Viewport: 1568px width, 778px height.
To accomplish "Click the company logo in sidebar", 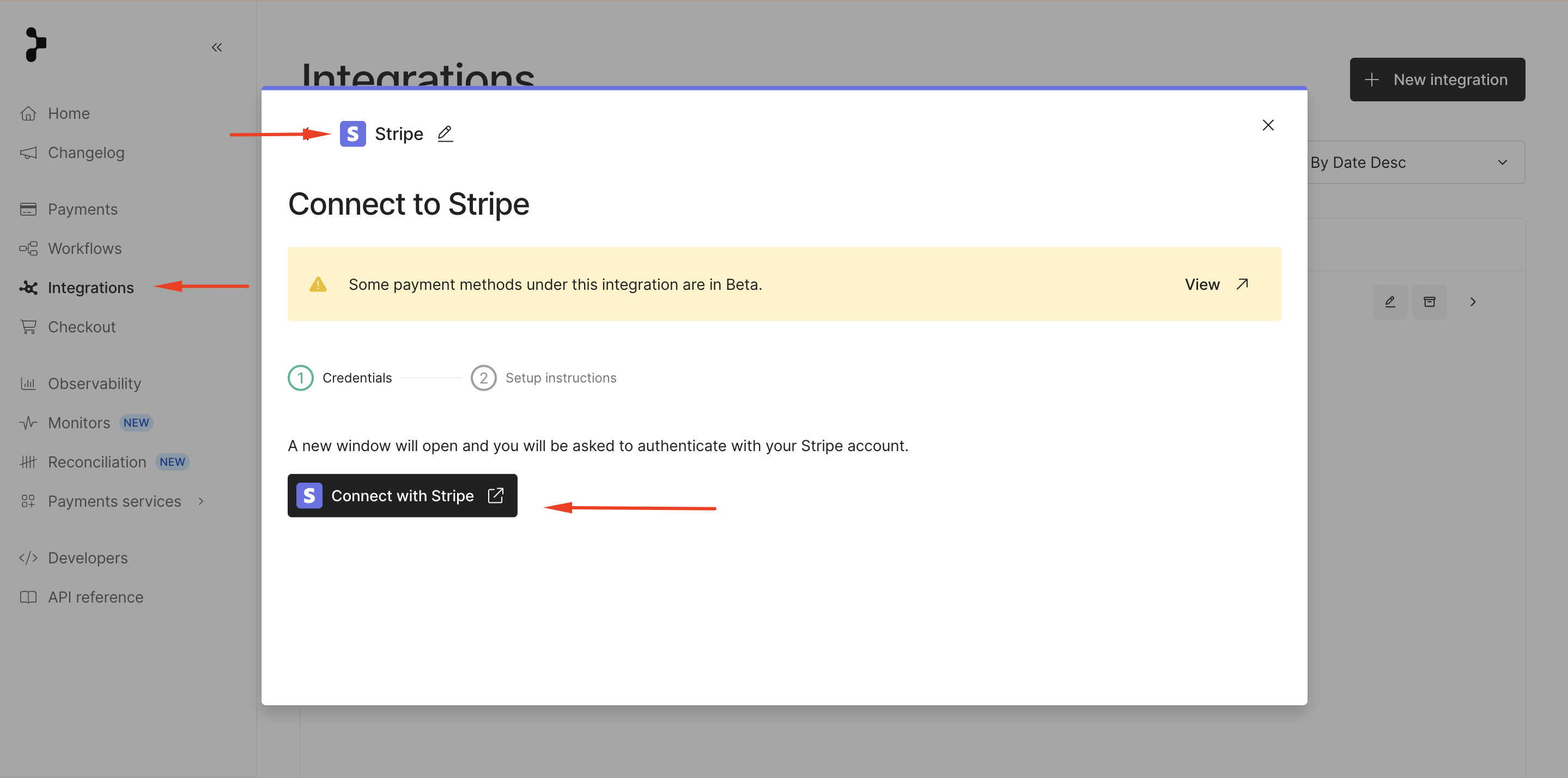I will tap(36, 45).
